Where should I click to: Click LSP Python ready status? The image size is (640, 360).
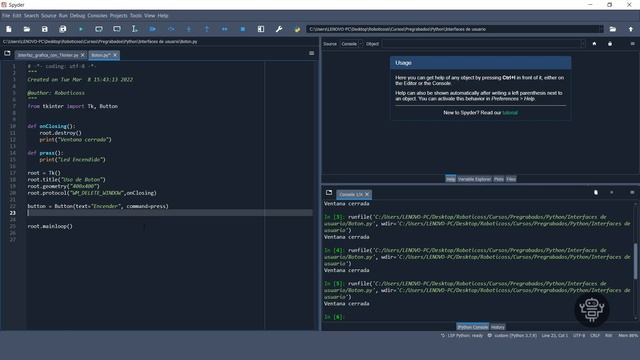(x=462, y=336)
